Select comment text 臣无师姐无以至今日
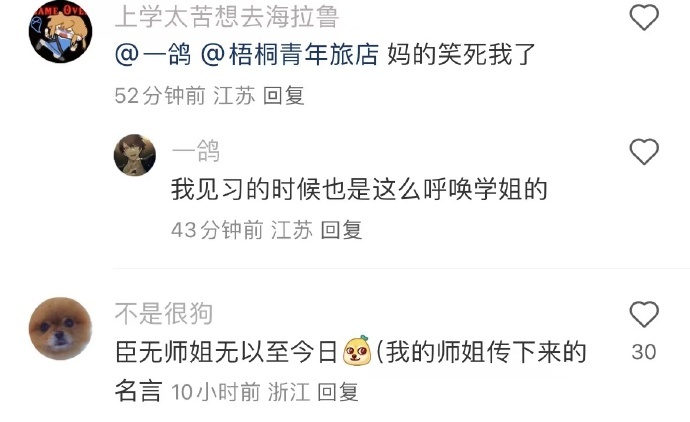 click(226, 352)
